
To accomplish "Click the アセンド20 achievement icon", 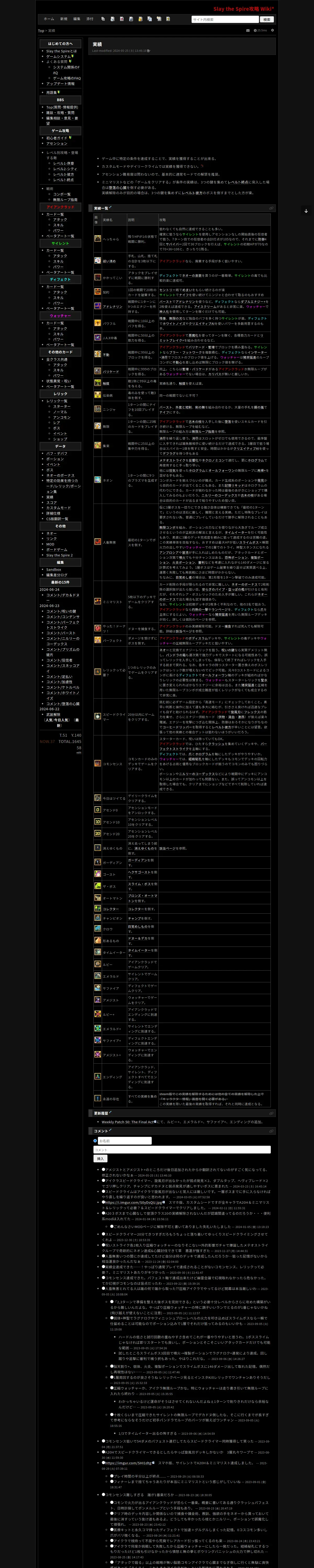I will tap(98, 833).
